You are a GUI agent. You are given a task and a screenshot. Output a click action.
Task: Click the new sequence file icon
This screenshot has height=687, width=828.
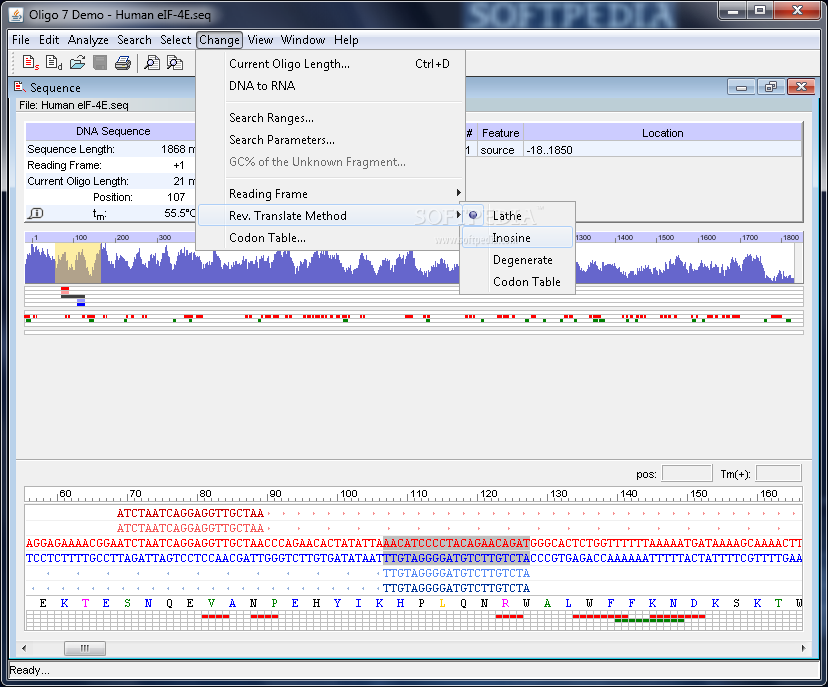tap(31, 63)
